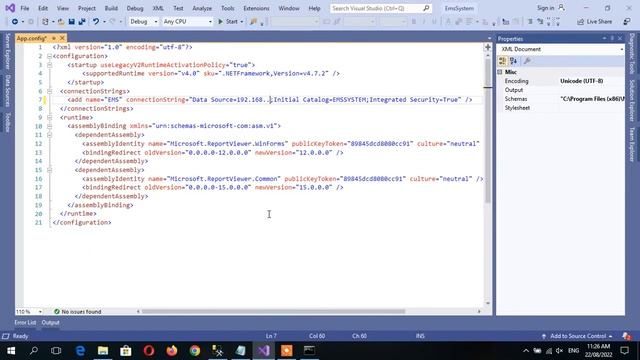640x360 pixels.
Task: Open the Window menu
Action: [289, 8]
